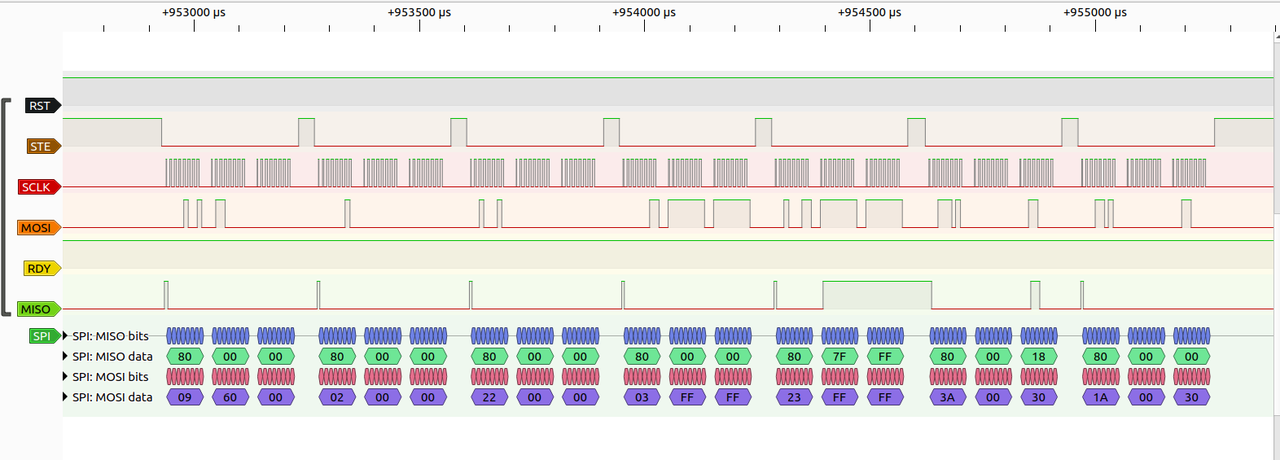Click the MOSI data byte 1A
The image size is (1280, 460).
click(x=1100, y=397)
